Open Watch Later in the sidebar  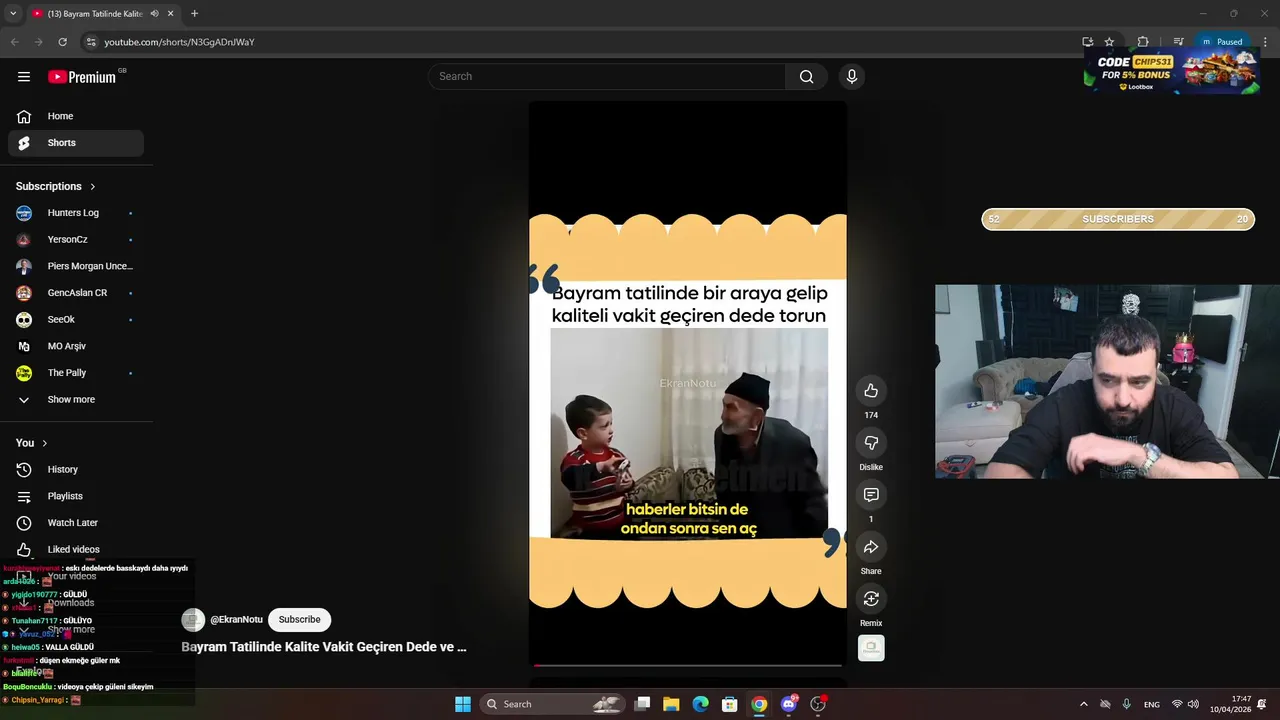(x=76, y=523)
